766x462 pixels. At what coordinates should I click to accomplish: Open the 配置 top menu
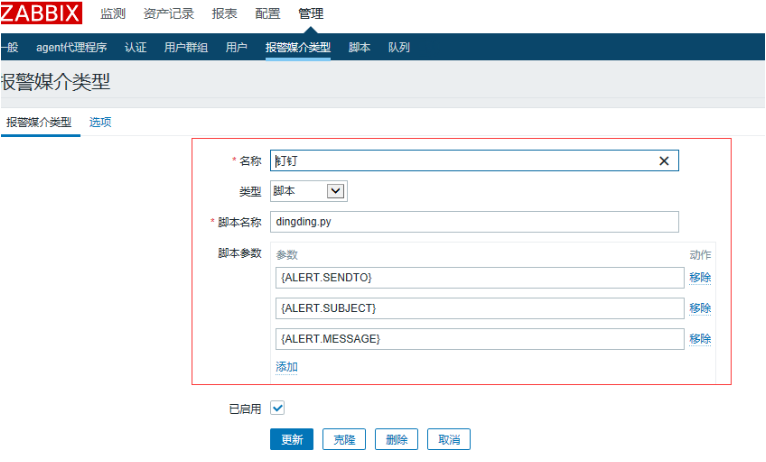[x=268, y=14]
